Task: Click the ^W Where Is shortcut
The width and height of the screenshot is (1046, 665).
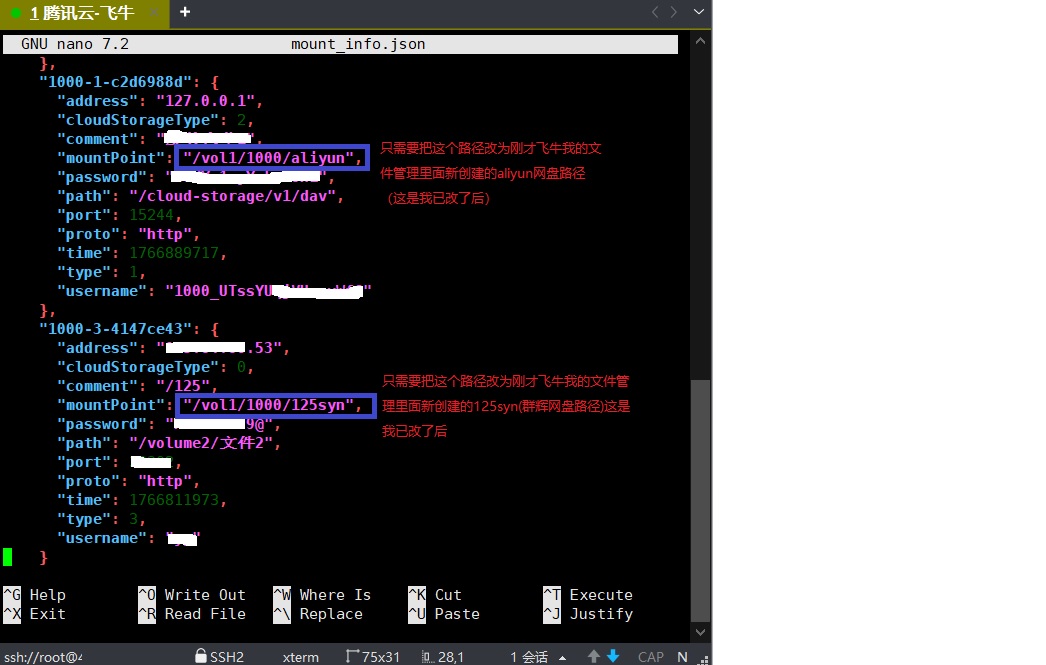Action: click(322, 594)
